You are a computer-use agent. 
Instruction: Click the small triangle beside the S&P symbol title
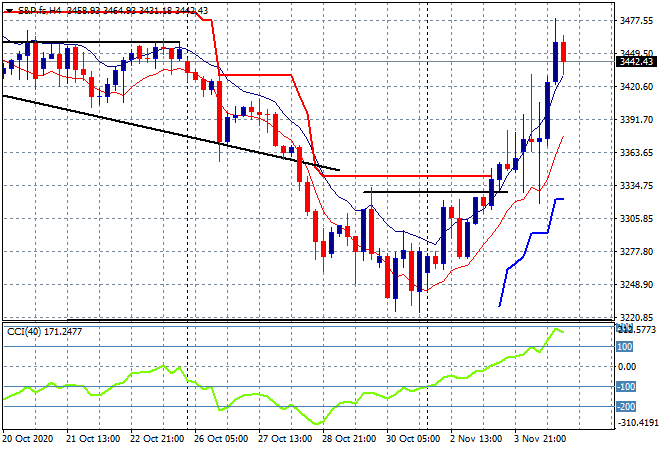pyautogui.click(x=9, y=11)
